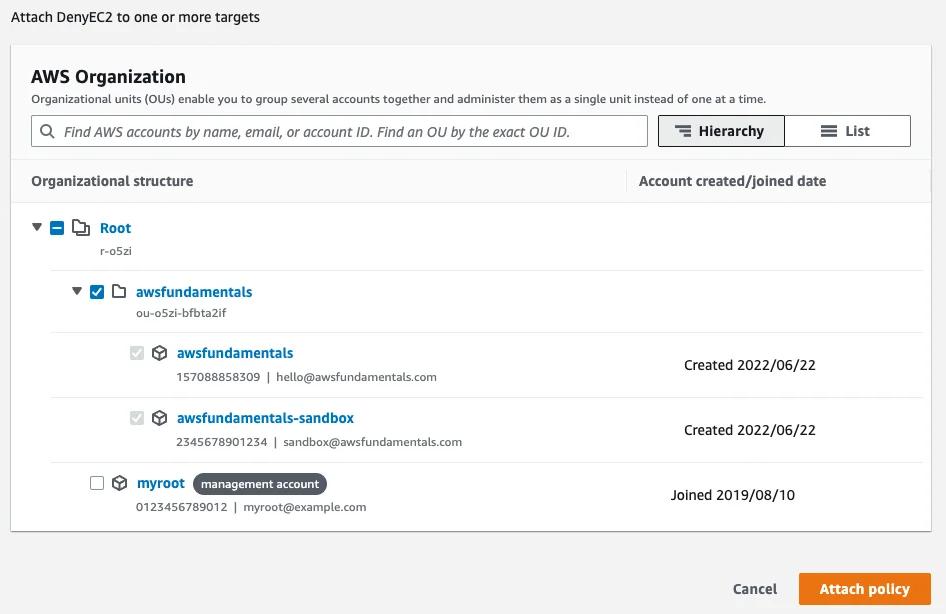Toggle the Root checkbox
This screenshot has width=946, height=614.
[x=57, y=228]
